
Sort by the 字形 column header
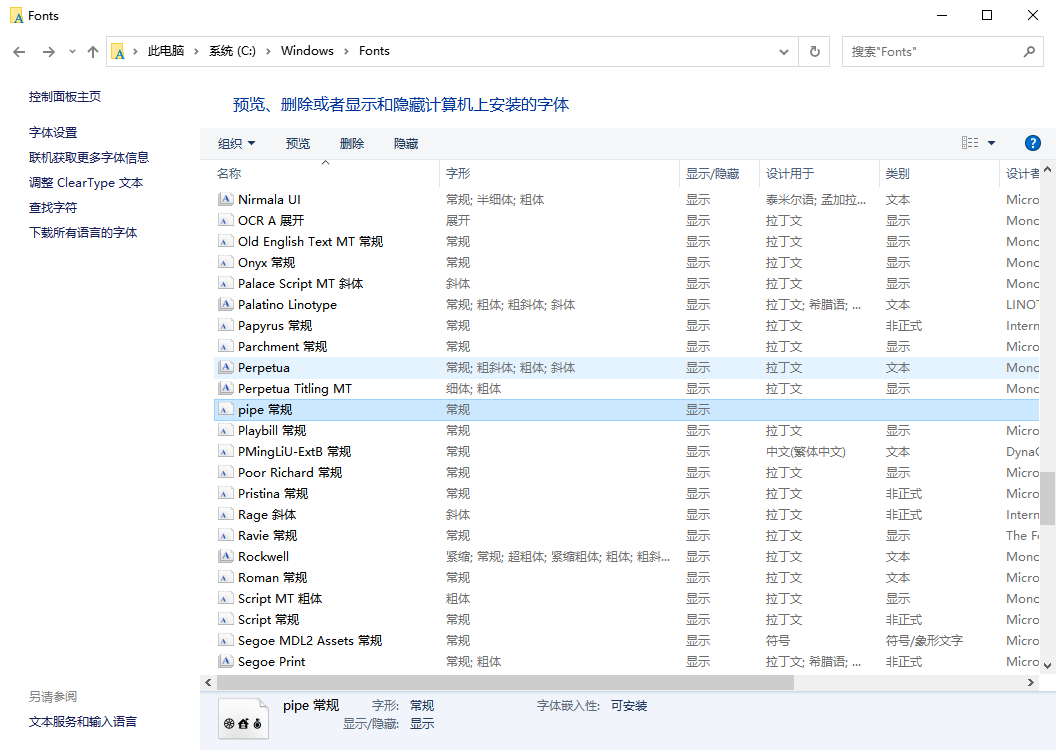458,174
